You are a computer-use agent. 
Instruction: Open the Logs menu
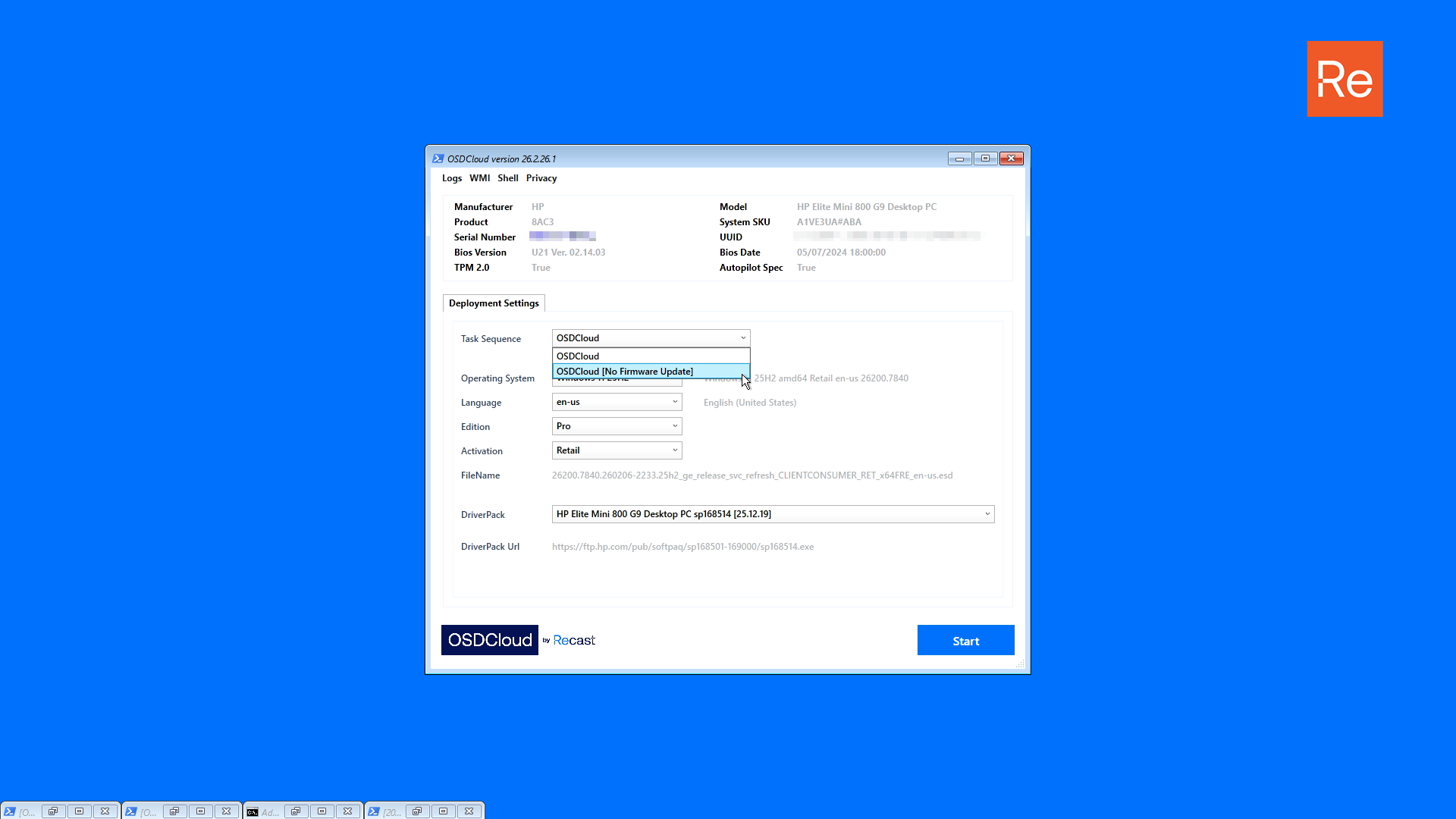pyautogui.click(x=452, y=178)
